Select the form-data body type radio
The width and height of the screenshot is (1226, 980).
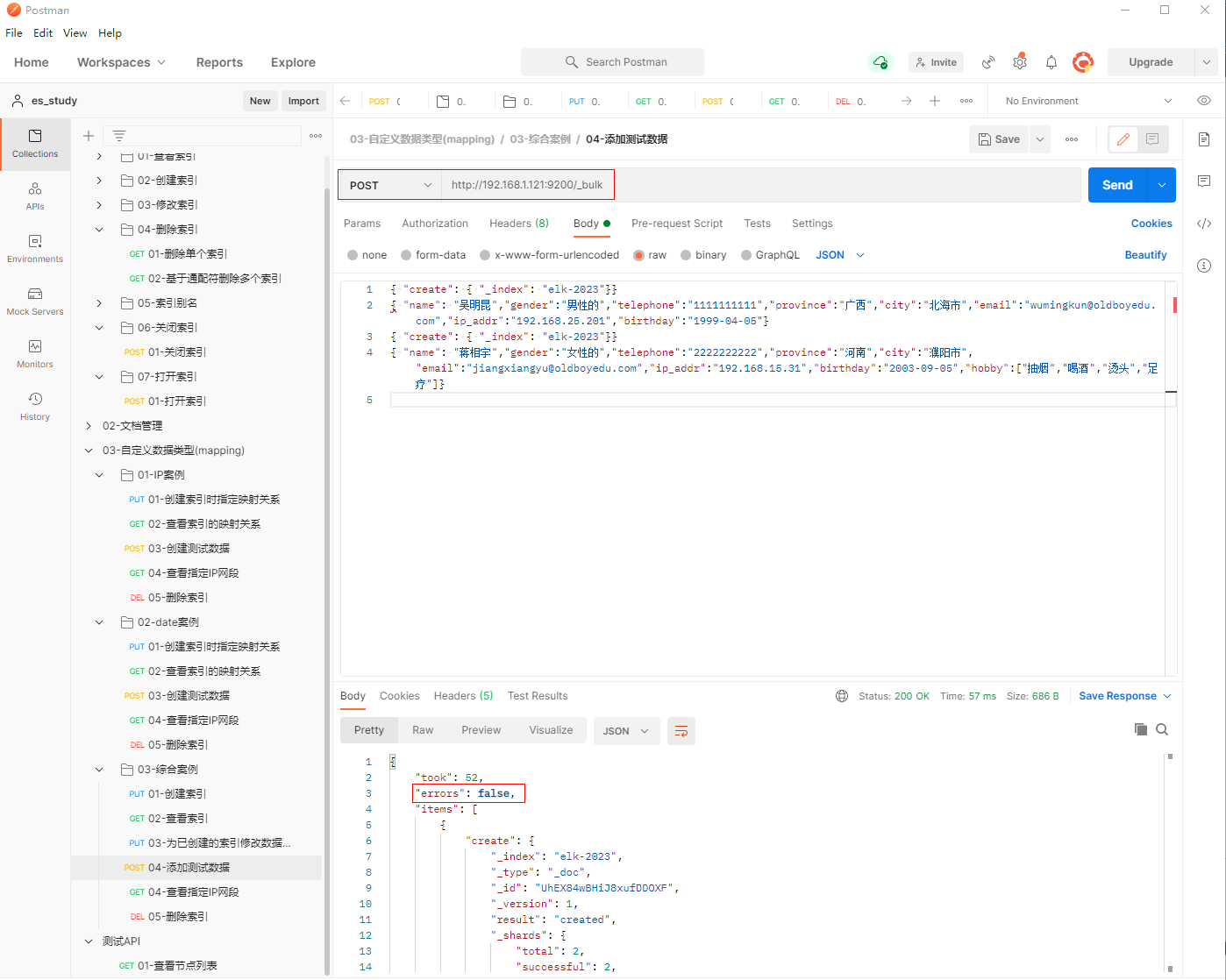[406, 255]
